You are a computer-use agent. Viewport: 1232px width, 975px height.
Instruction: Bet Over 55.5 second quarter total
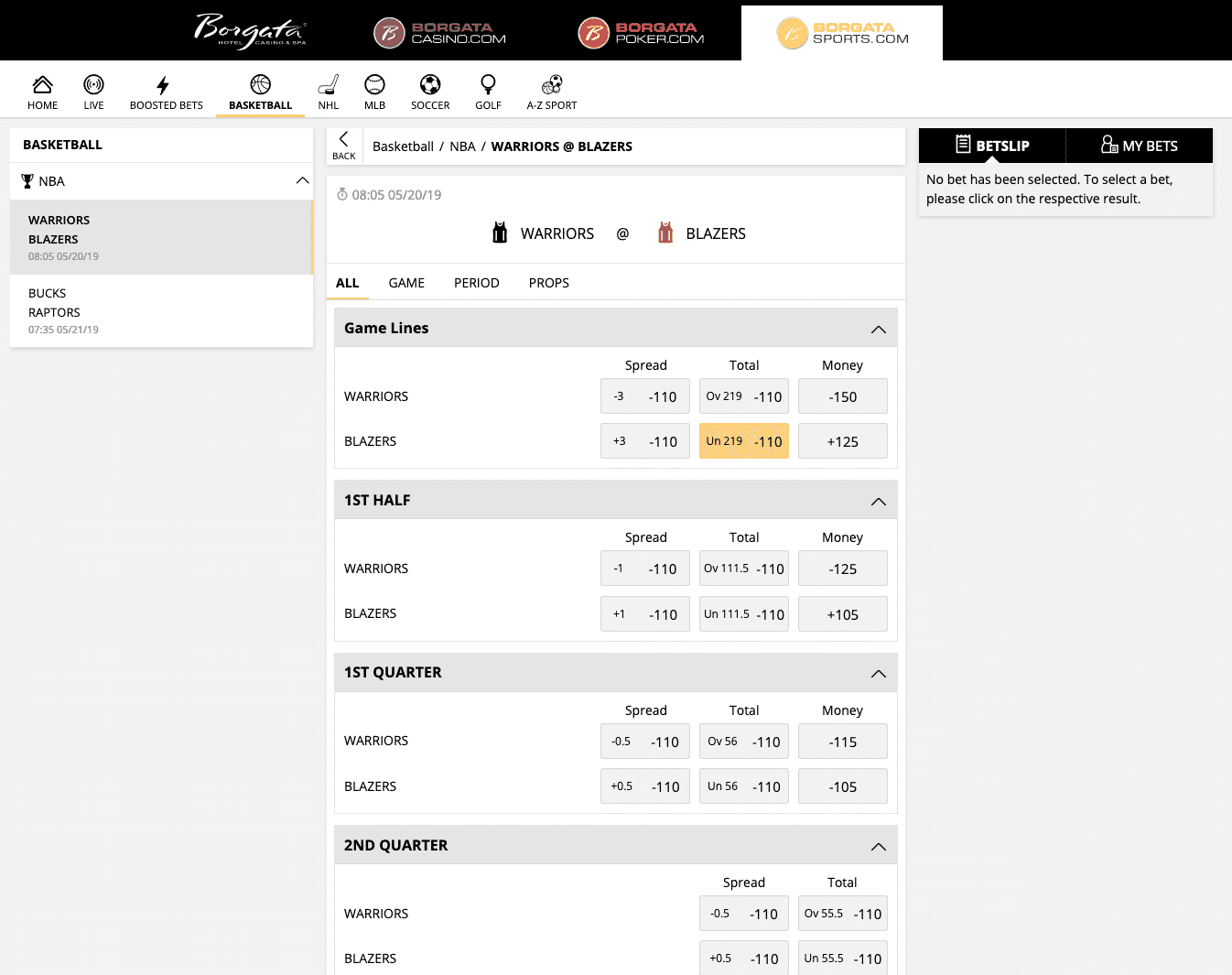(x=843, y=914)
